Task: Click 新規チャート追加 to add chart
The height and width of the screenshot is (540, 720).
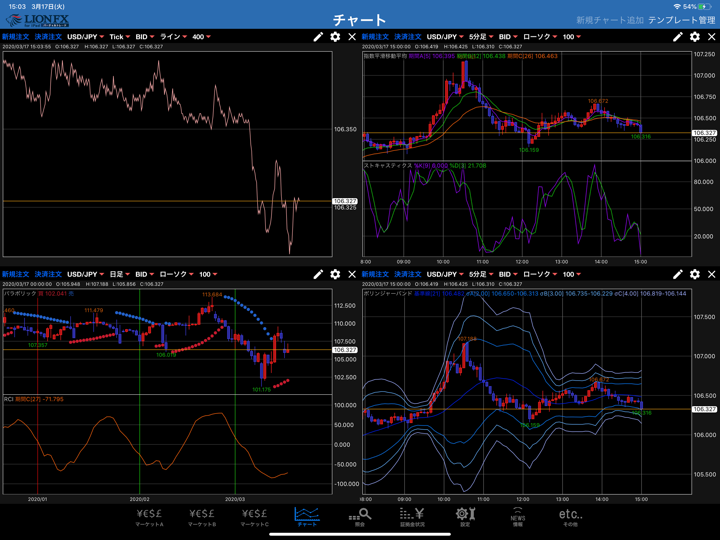Action: click(609, 20)
